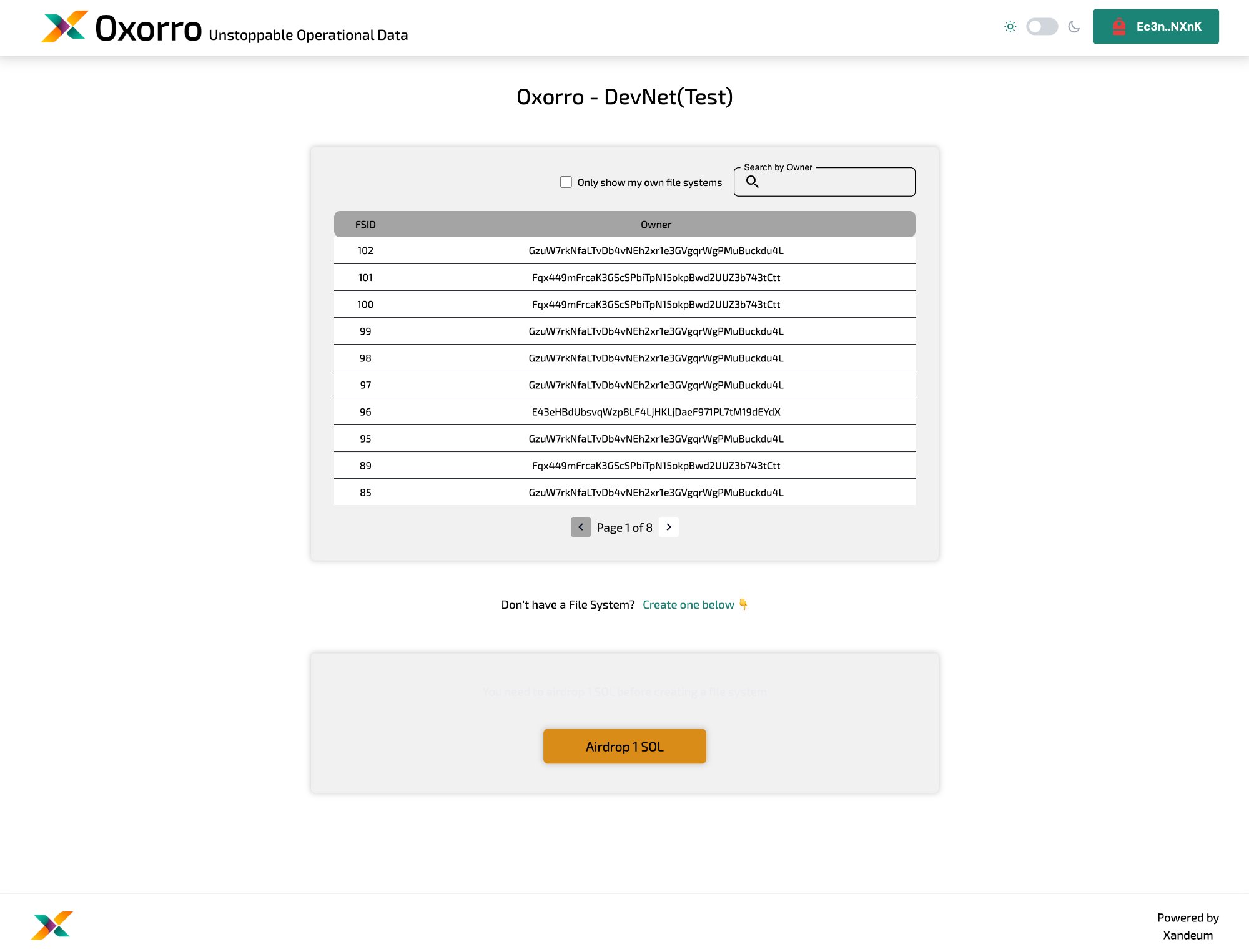Select the sun icon for light mode

tap(1010, 26)
